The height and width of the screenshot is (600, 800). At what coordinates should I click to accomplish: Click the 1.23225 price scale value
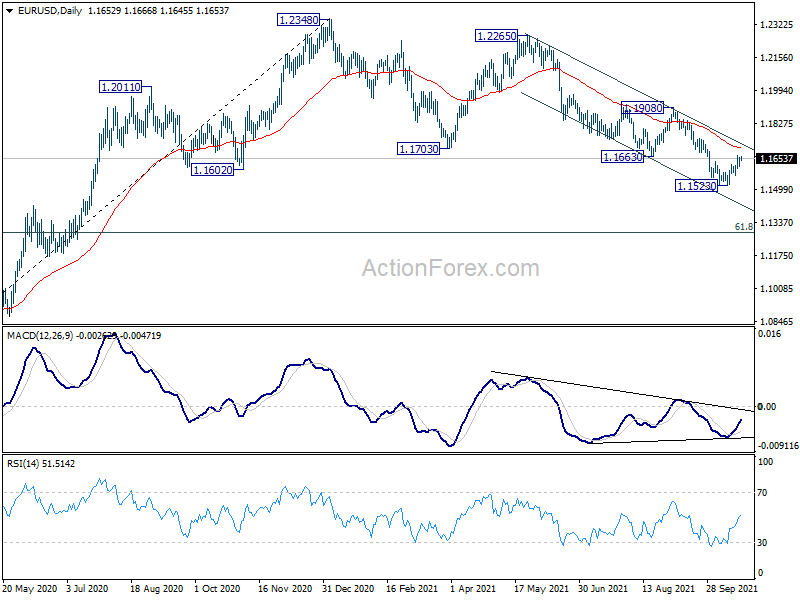[x=777, y=25]
